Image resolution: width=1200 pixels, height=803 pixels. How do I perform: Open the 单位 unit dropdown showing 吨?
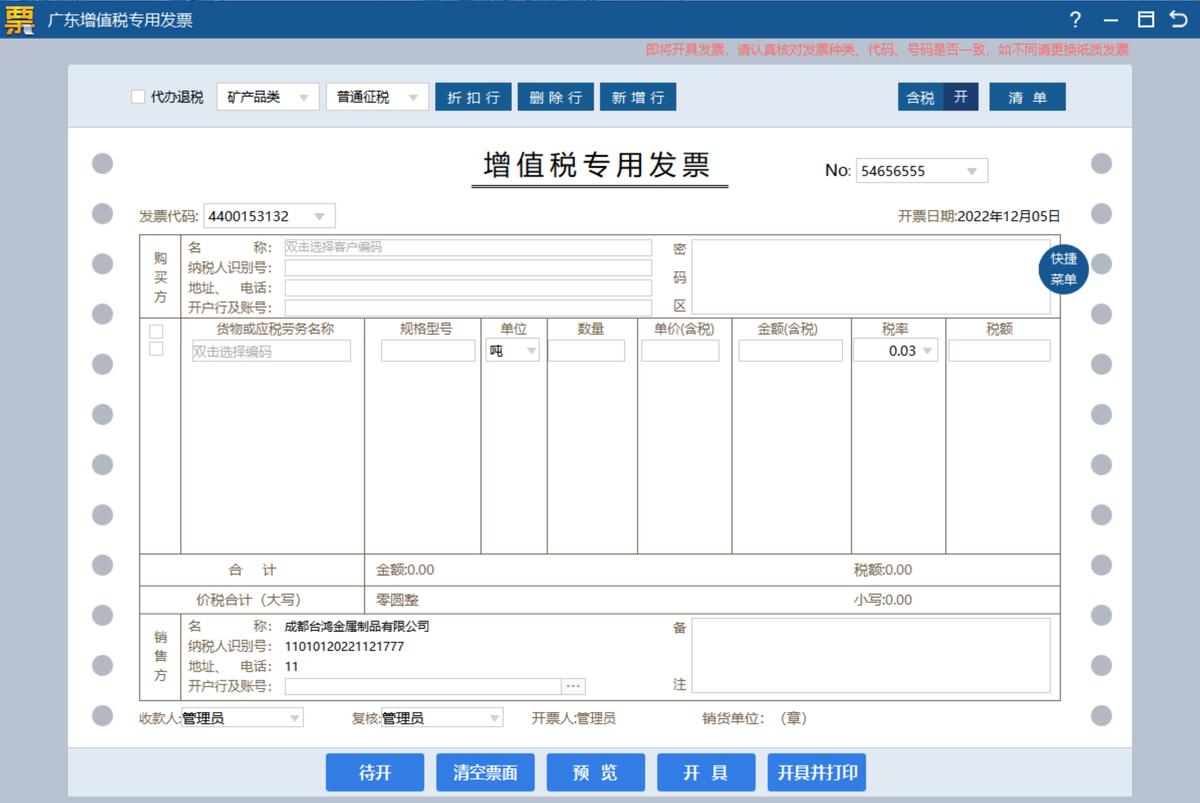[512, 351]
